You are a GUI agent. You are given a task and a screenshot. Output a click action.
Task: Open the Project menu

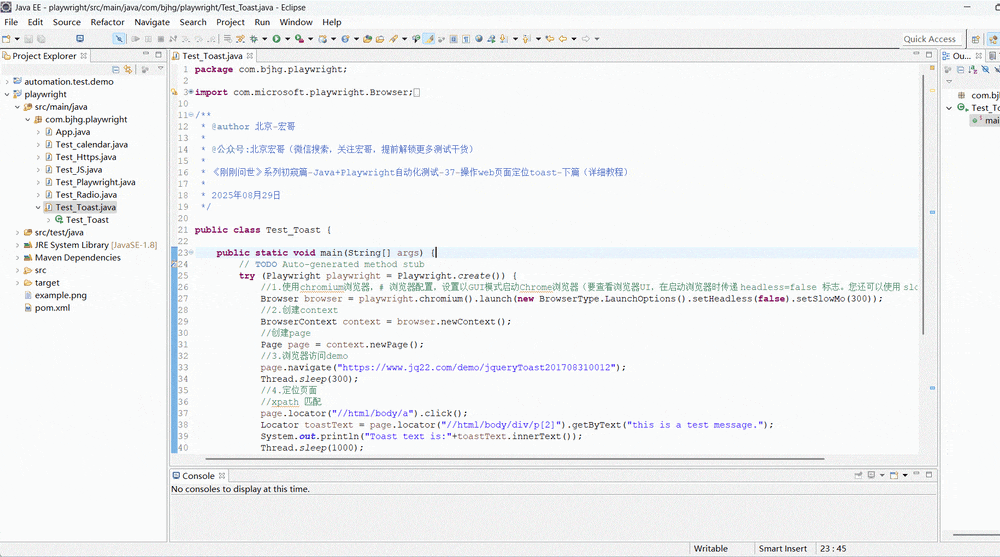[230, 22]
